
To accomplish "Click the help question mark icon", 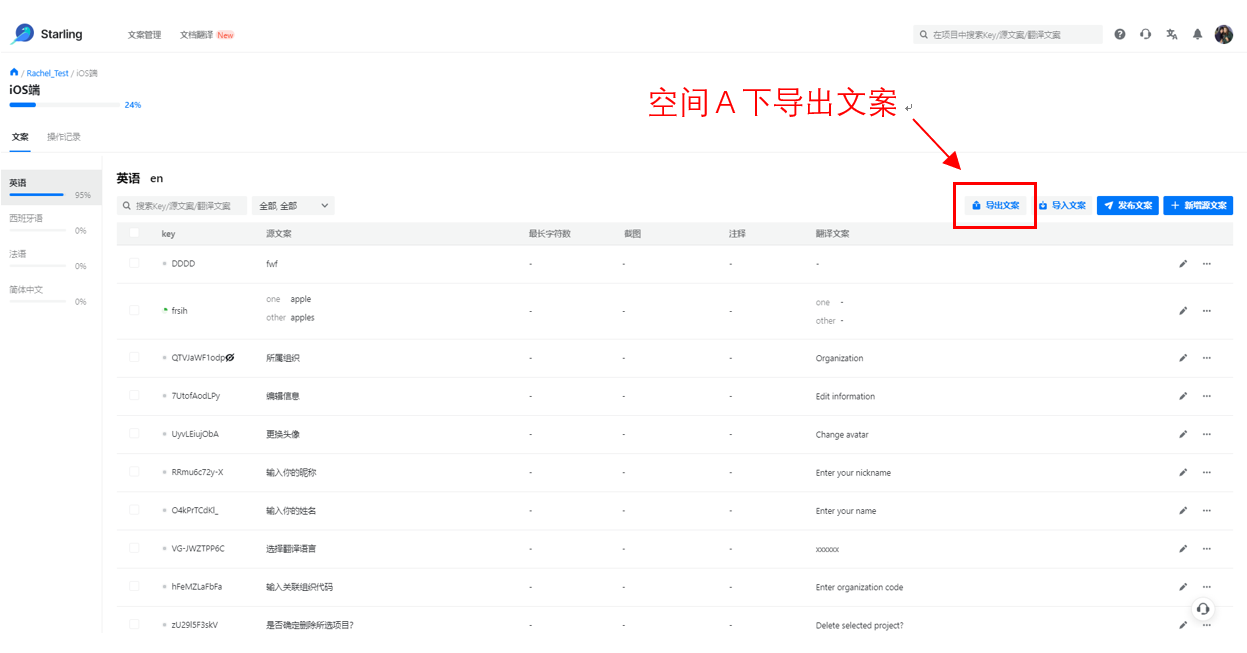I will 1119,34.
